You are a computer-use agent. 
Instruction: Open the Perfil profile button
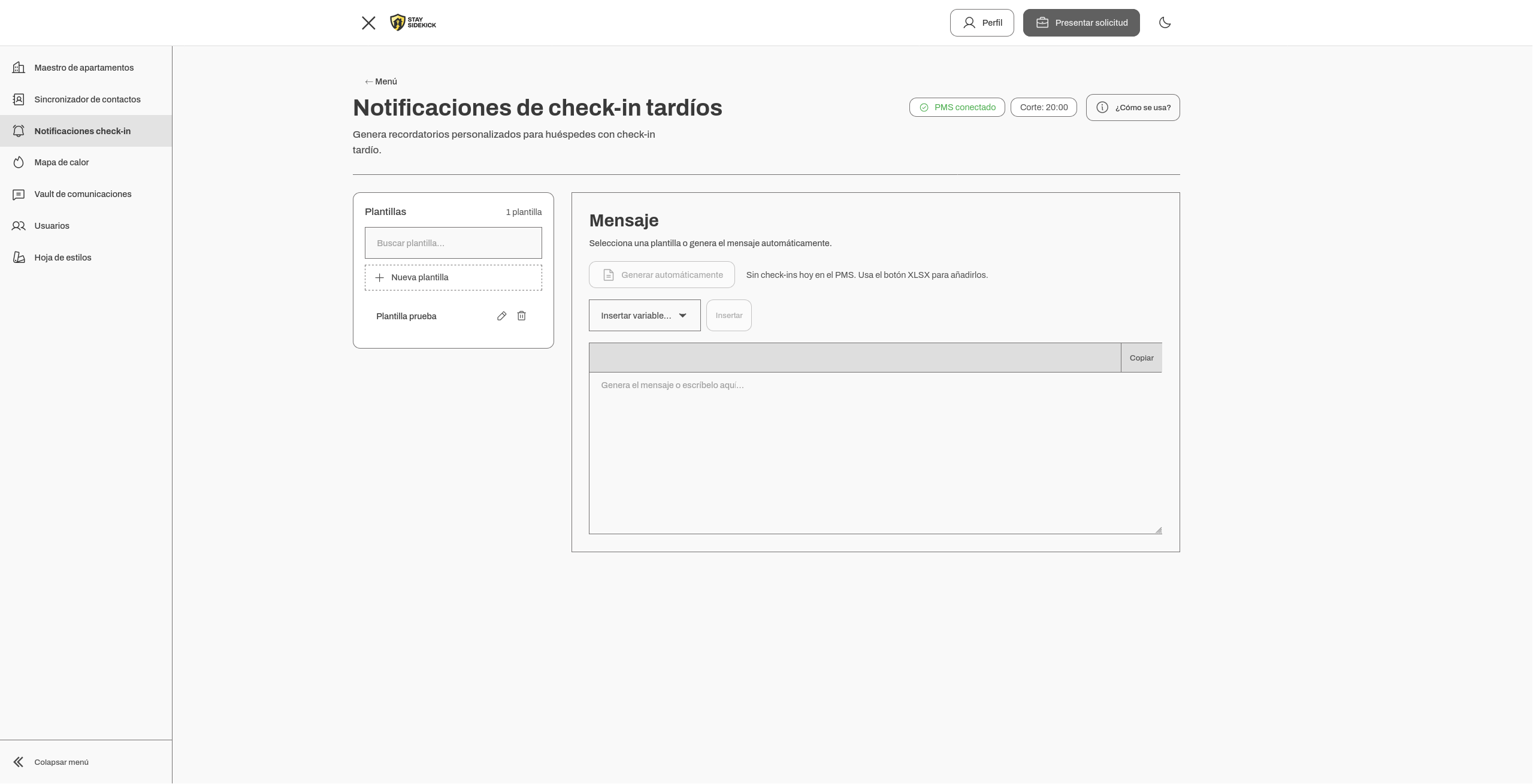981,23
